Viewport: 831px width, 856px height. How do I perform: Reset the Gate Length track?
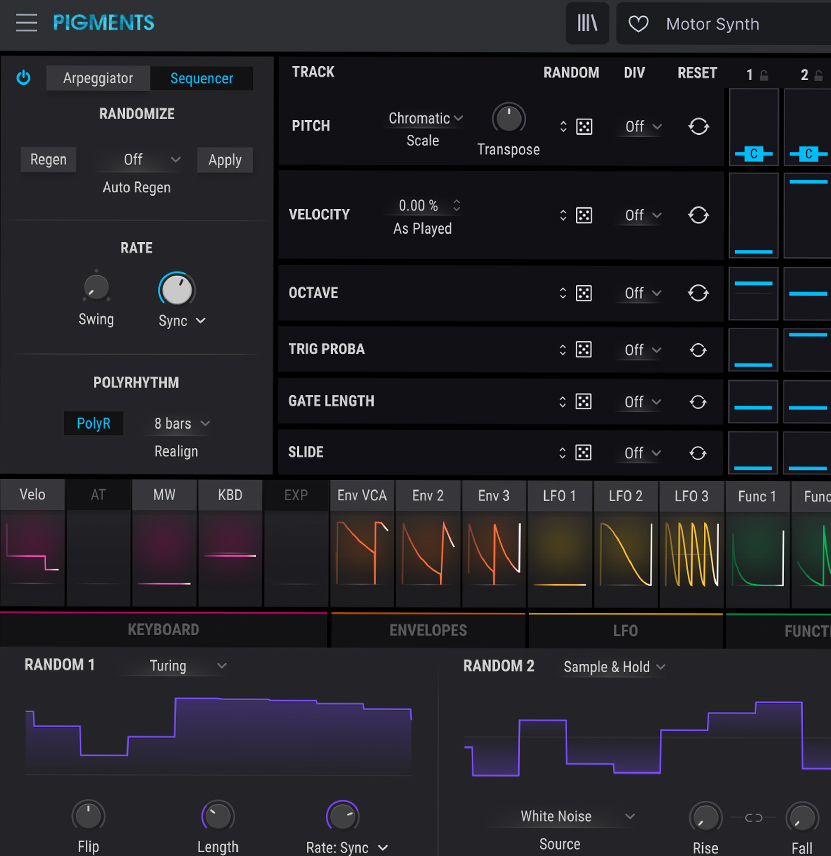coord(698,402)
